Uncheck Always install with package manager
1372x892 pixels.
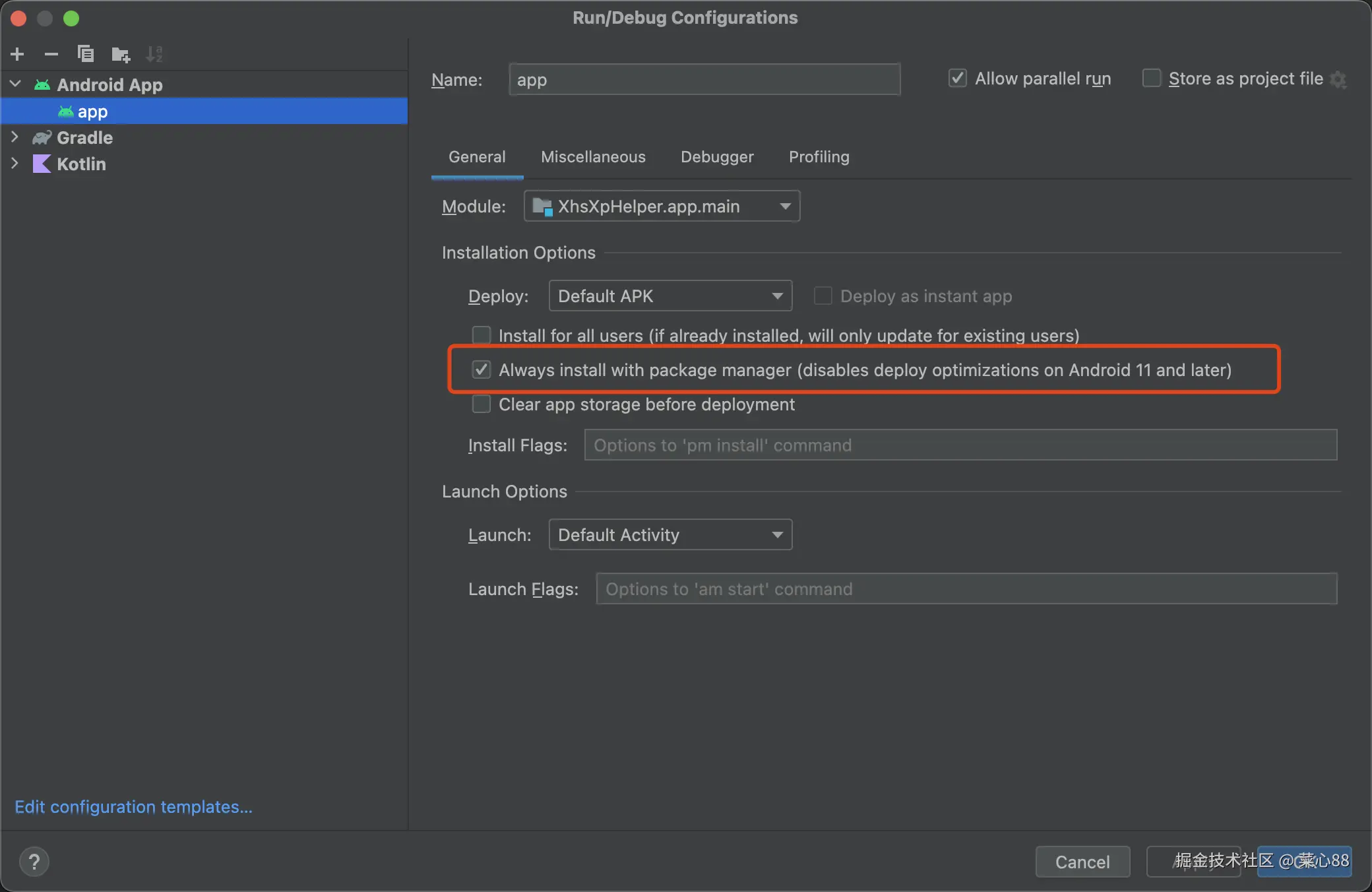click(x=482, y=369)
